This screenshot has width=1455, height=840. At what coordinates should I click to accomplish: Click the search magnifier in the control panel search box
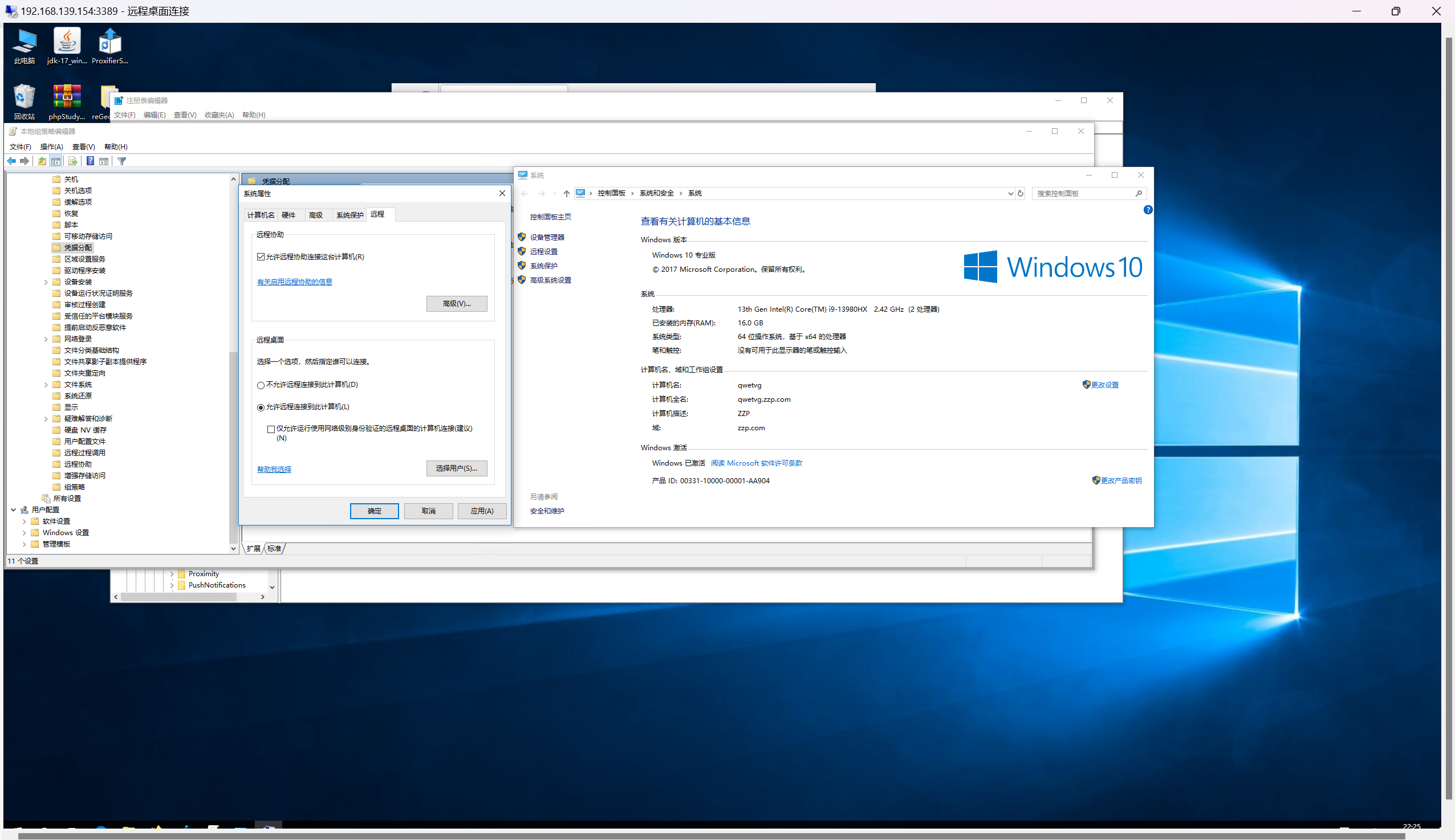[x=1139, y=193]
